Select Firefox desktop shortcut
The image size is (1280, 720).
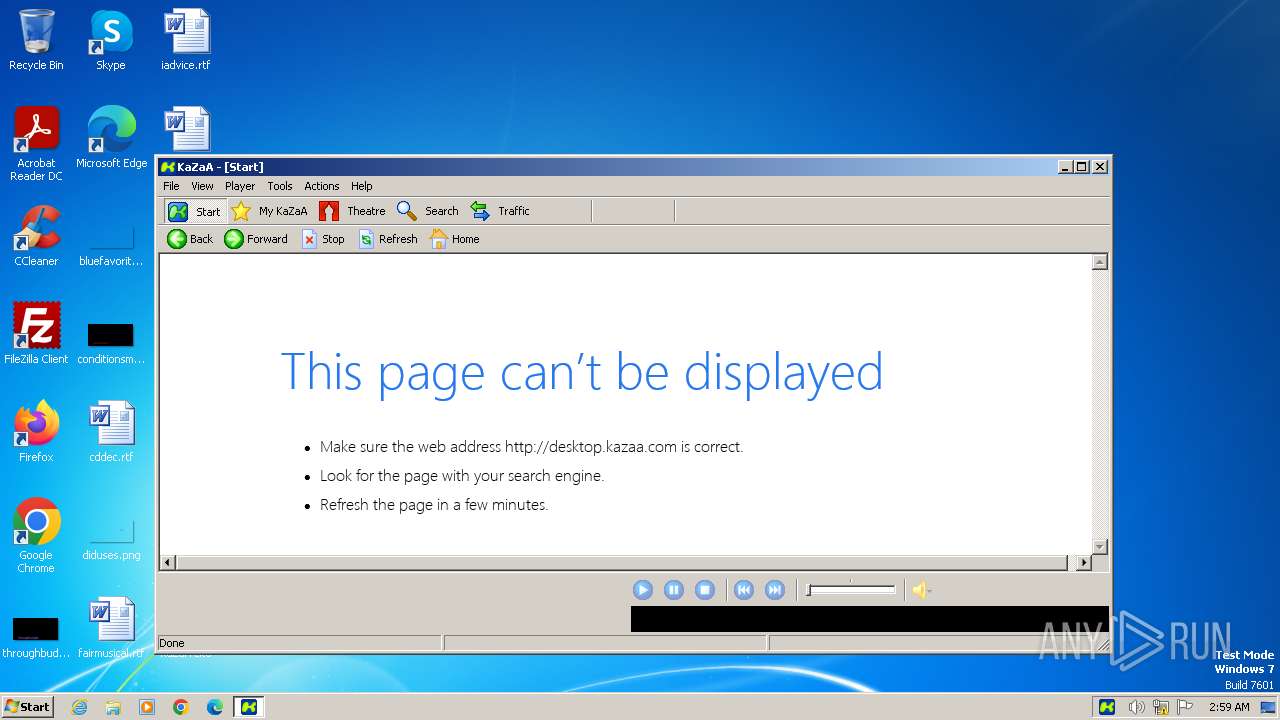(x=36, y=432)
